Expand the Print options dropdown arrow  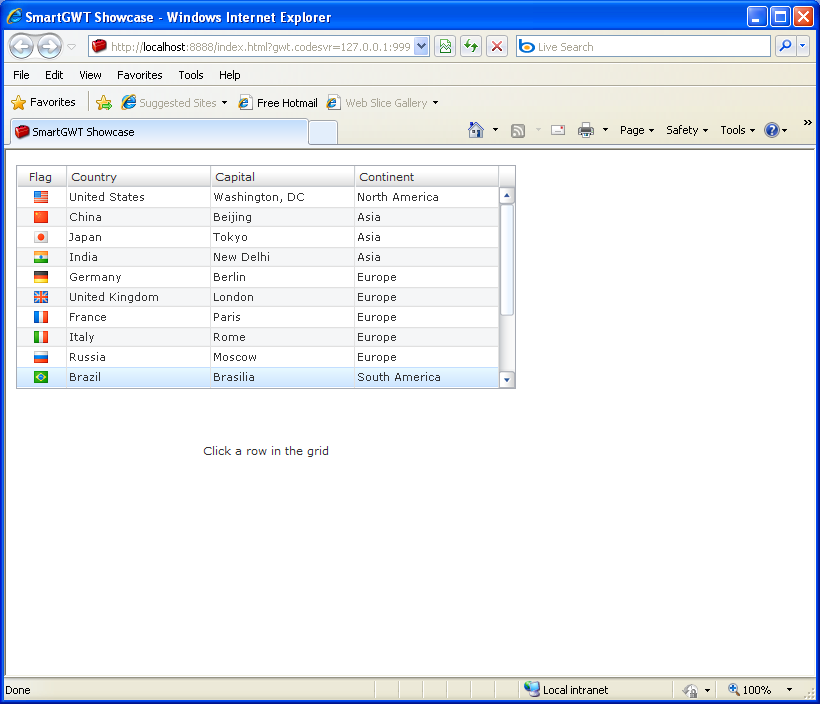[x=605, y=130]
